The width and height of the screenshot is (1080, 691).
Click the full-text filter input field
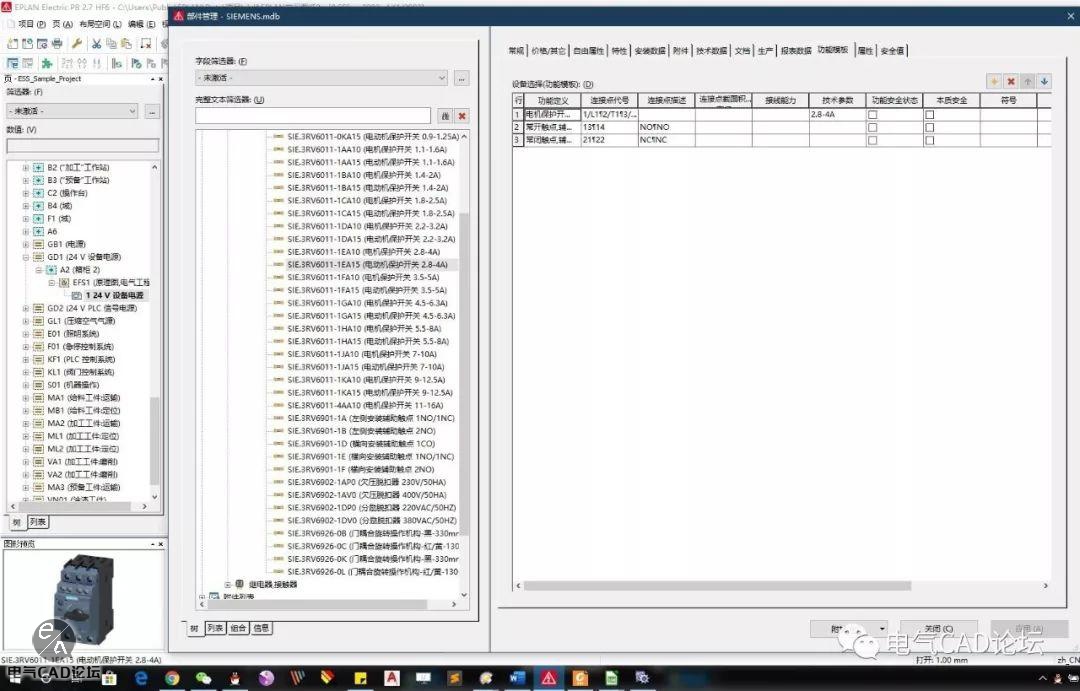tap(313, 116)
